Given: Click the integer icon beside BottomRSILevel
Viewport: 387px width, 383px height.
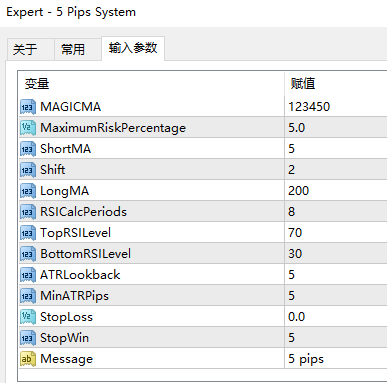Looking at the screenshot, I should (28, 254).
